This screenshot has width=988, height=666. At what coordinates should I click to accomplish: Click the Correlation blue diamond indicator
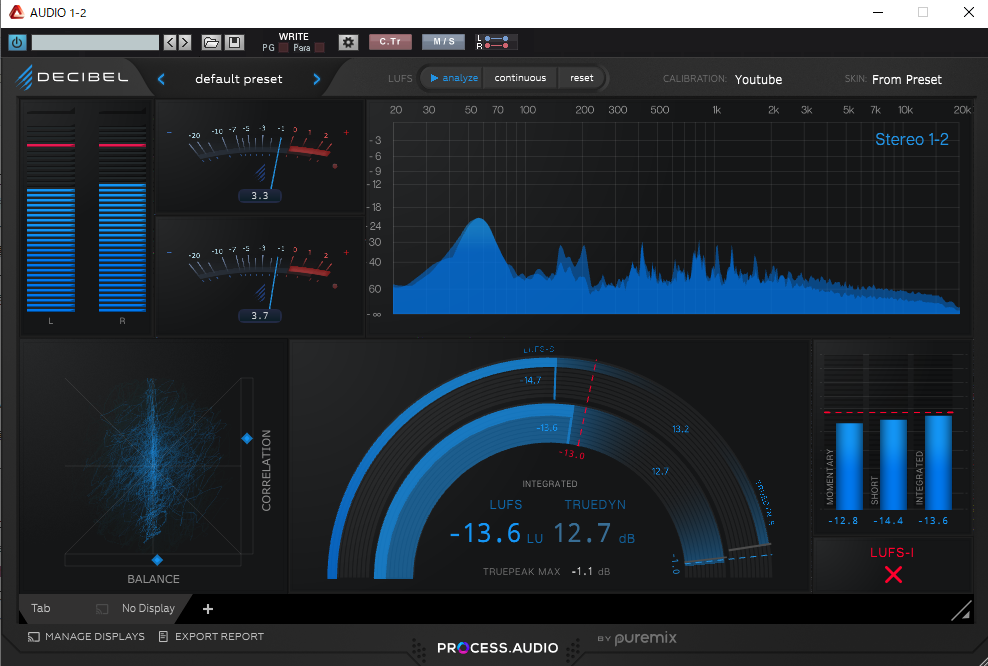[x=247, y=439]
